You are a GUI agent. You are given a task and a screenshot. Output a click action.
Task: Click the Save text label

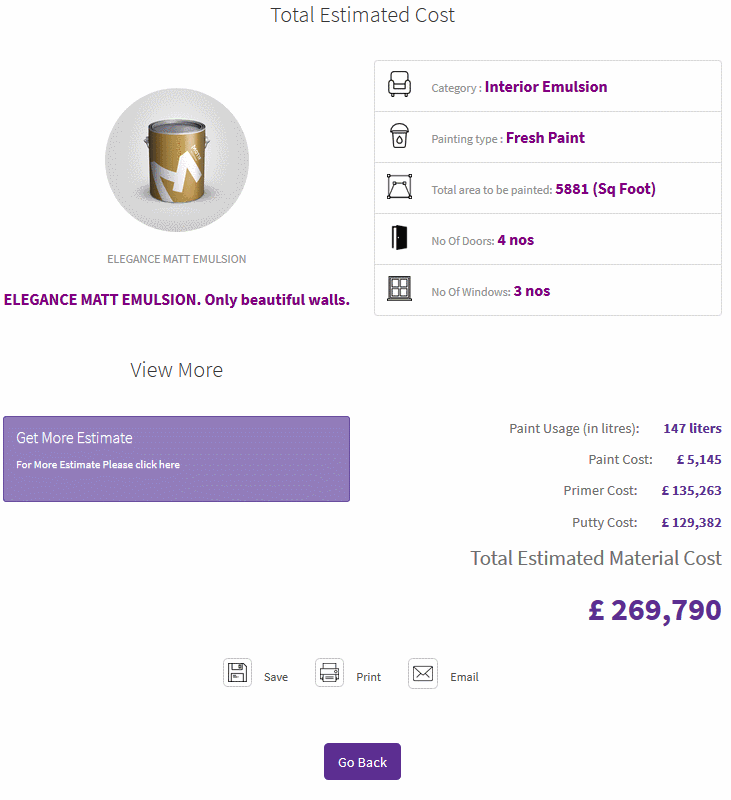pos(276,677)
